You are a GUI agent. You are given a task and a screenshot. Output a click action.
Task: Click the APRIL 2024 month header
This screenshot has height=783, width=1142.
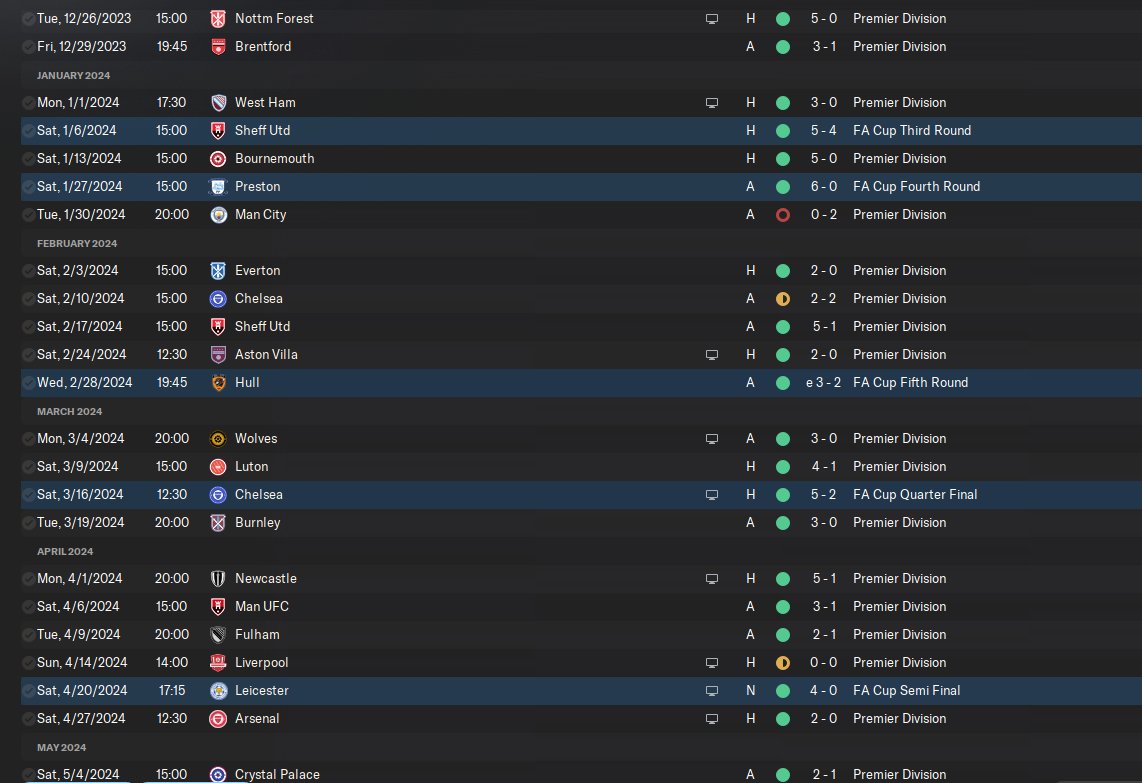(66, 551)
